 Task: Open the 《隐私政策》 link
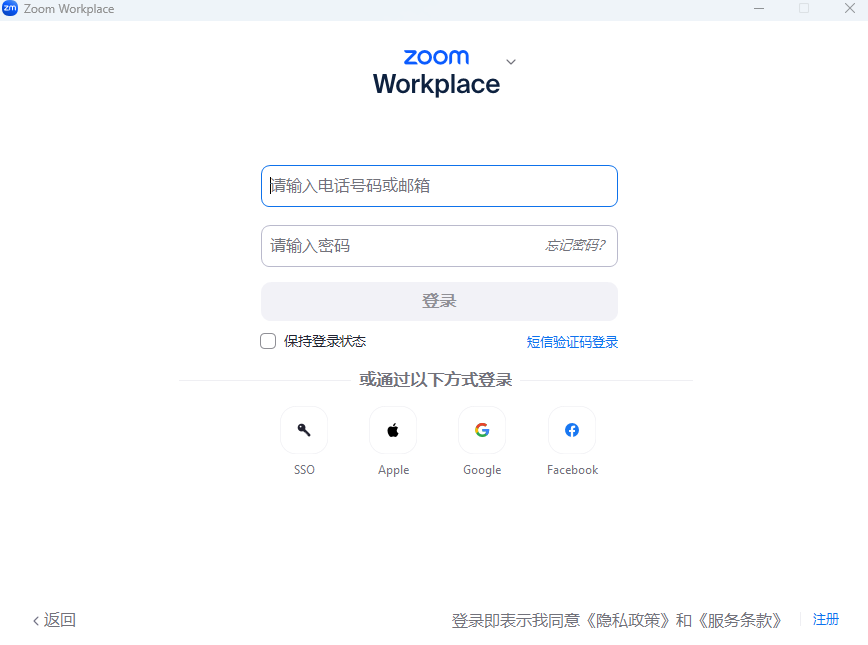(x=628, y=621)
